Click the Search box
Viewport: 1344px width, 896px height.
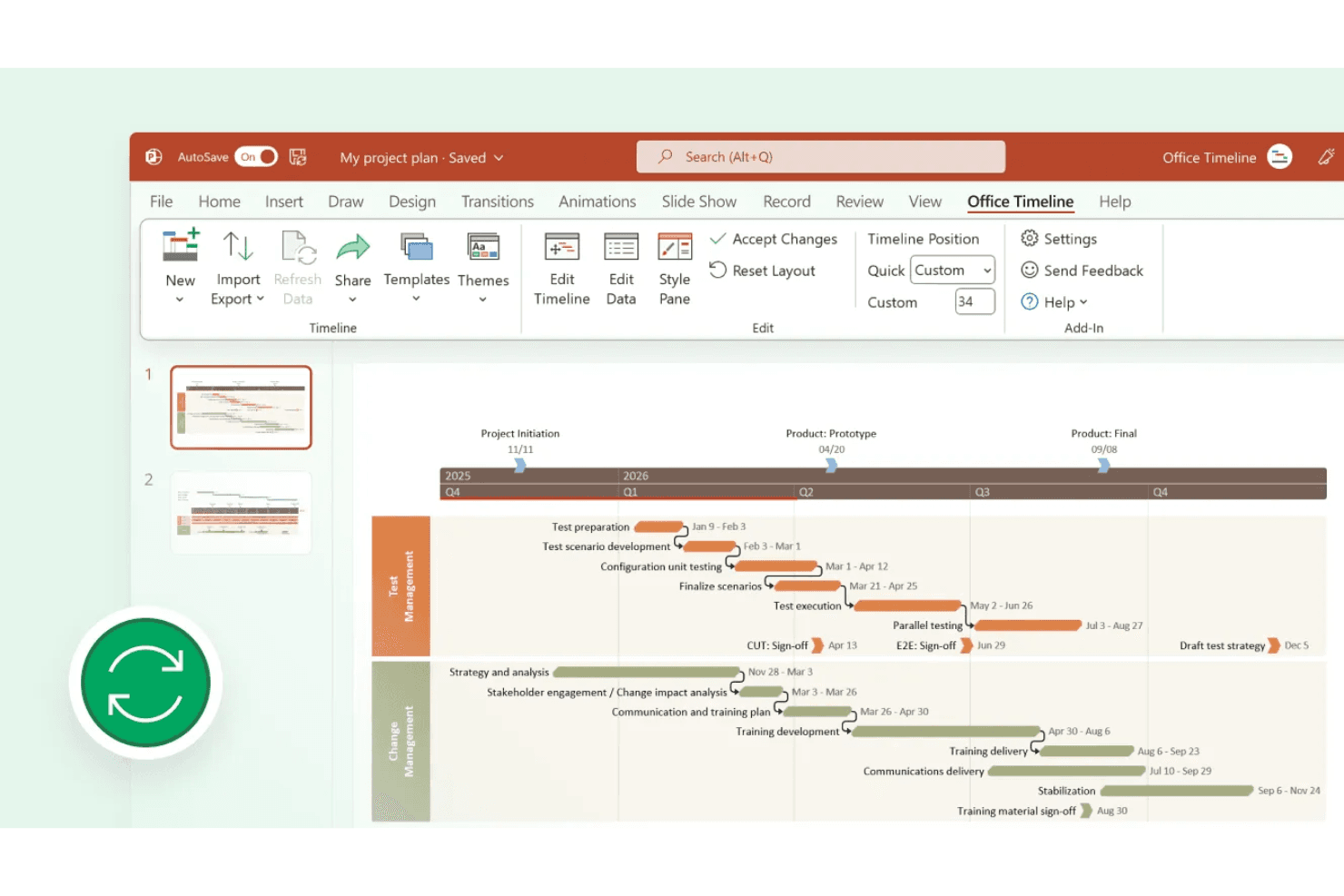click(x=821, y=156)
